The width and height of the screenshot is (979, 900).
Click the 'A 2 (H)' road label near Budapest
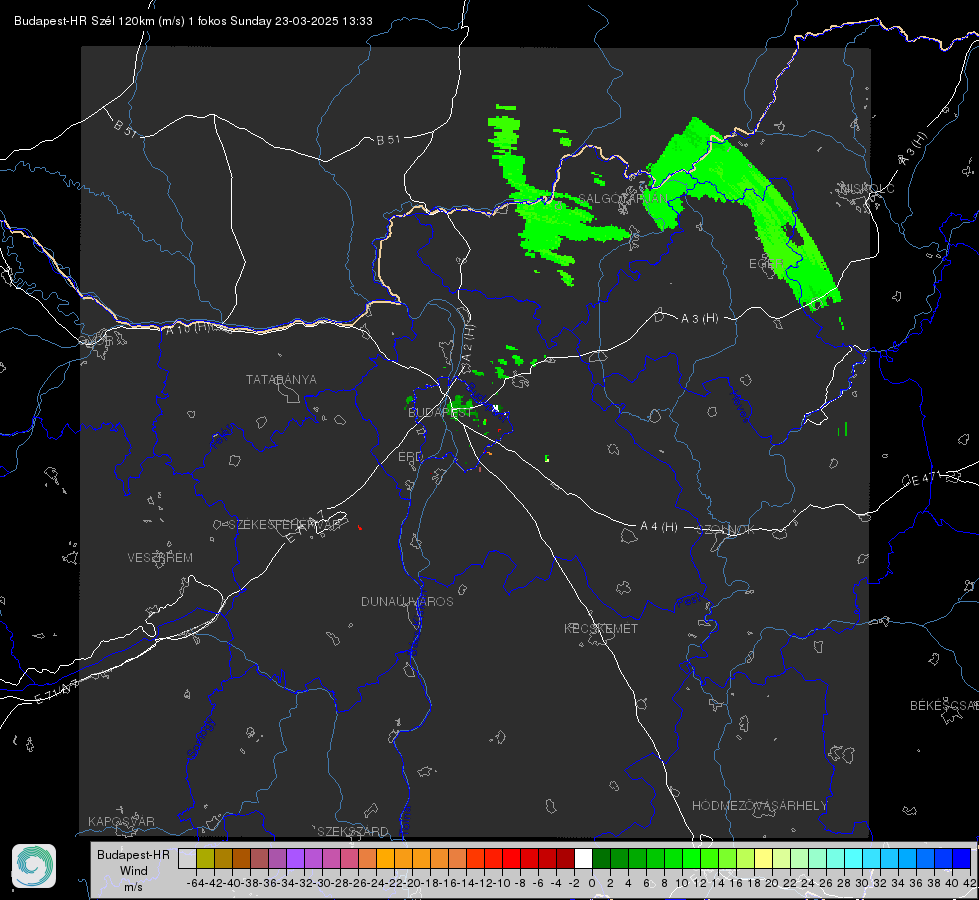468,343
